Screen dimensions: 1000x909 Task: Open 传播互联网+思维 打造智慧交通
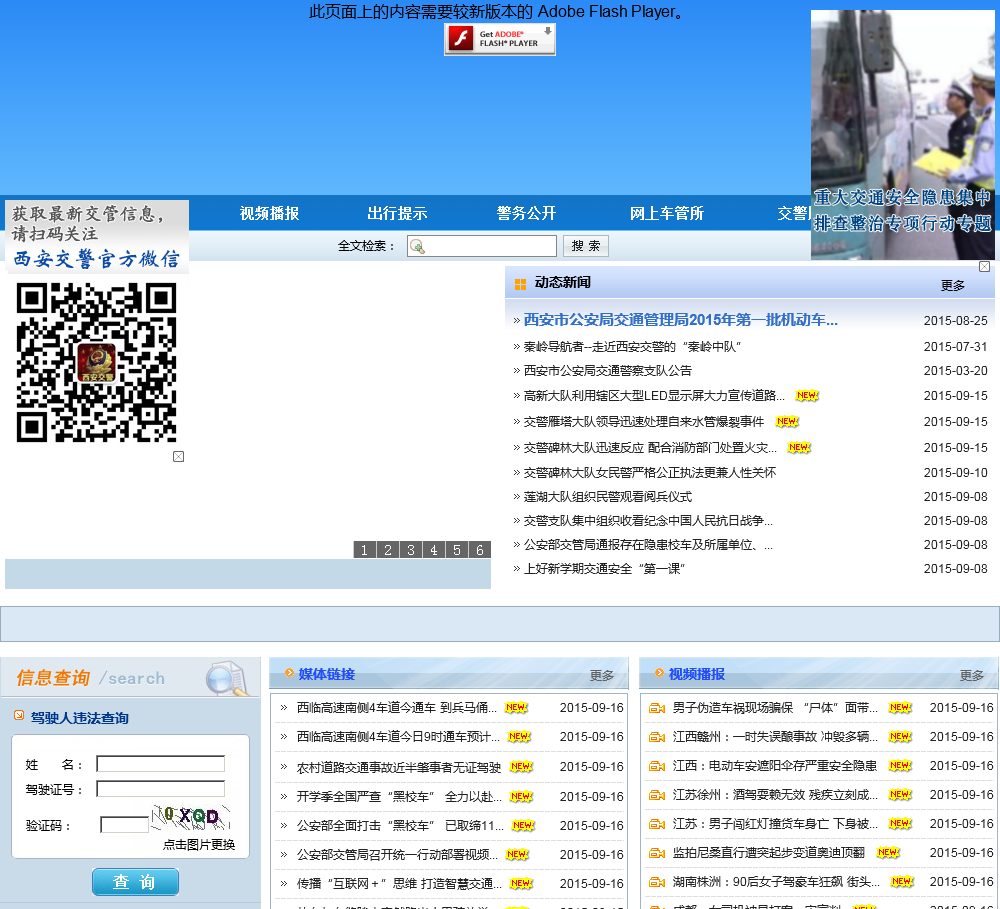tap(399, 884)
